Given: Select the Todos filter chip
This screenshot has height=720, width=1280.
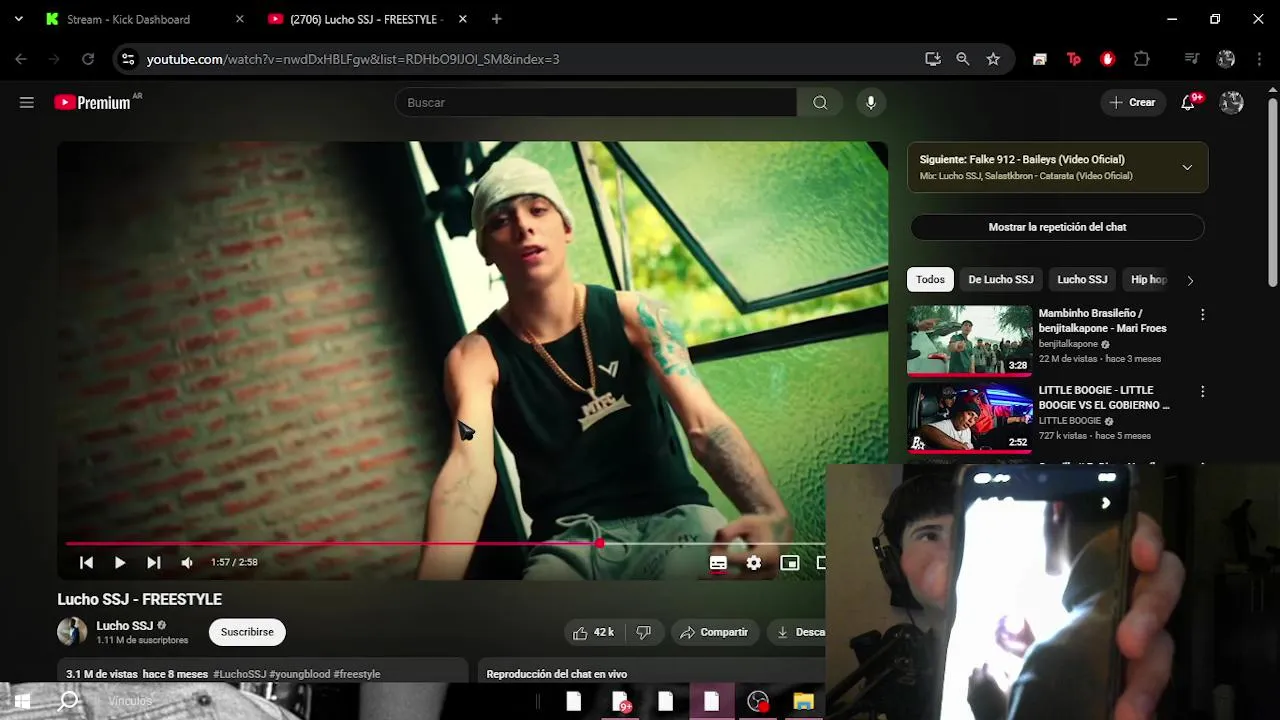Looking at the screenshot, I should (930, 280).
